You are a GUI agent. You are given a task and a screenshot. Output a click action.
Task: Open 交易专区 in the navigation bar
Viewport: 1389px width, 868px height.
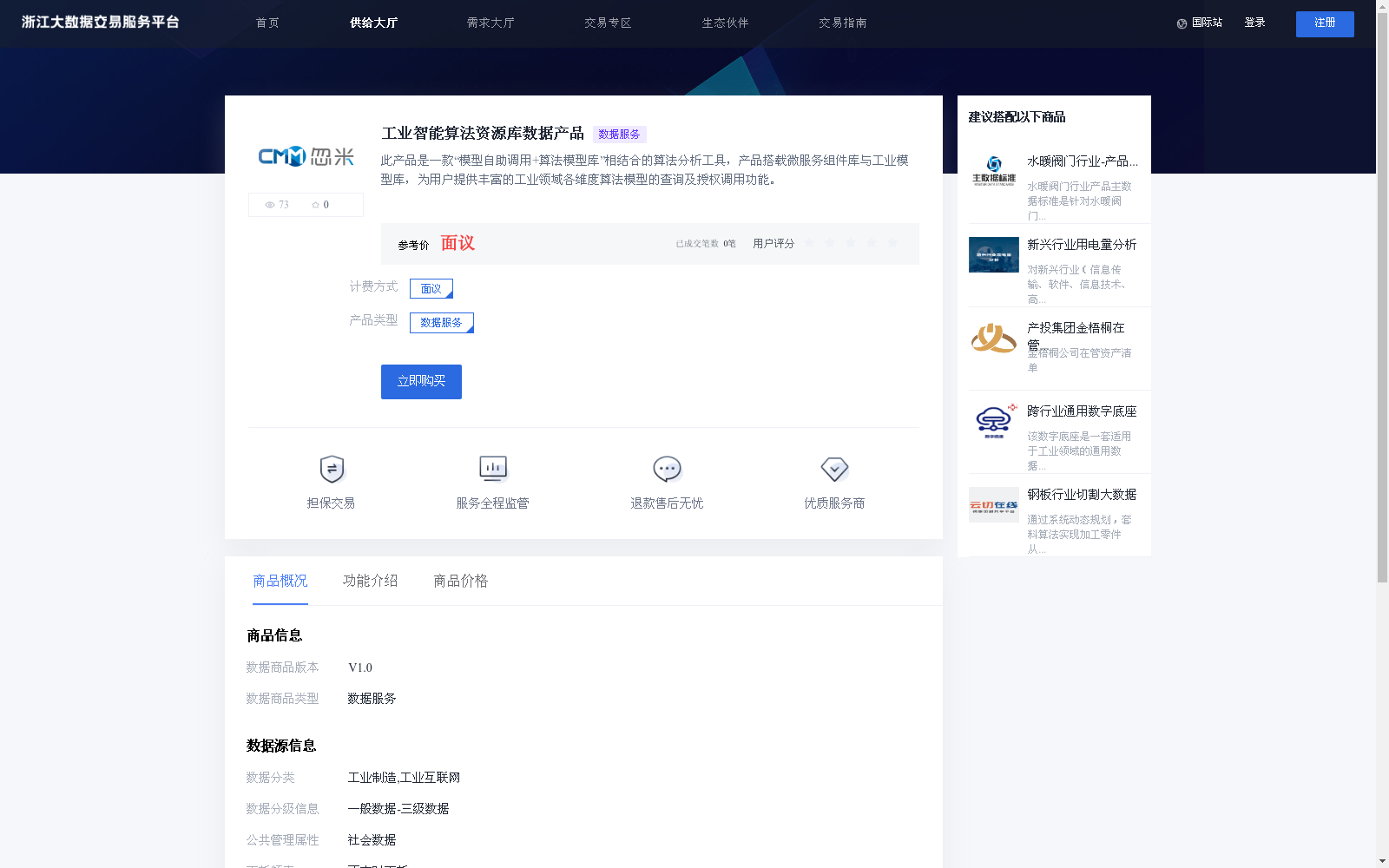pyautogui.click(x=608, y=23)
